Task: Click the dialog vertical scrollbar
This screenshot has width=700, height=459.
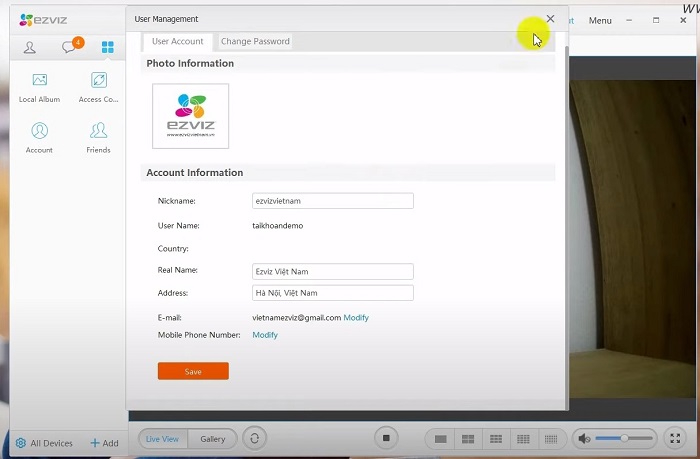Action: pyautogui.click(x=567, y=228)
